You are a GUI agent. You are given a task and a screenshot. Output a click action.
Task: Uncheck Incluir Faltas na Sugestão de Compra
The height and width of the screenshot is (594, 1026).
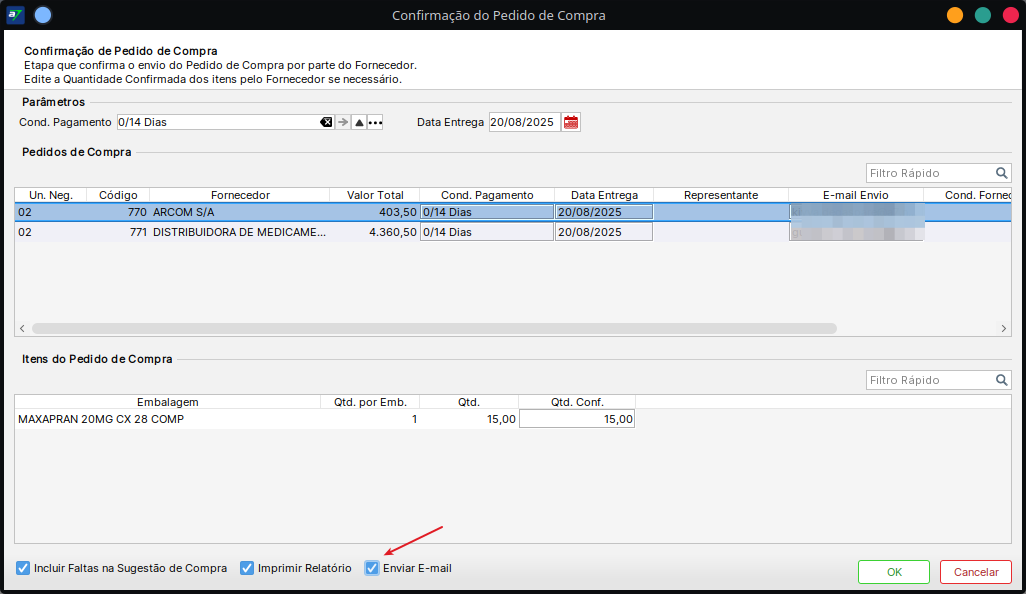tap(23, 568)
